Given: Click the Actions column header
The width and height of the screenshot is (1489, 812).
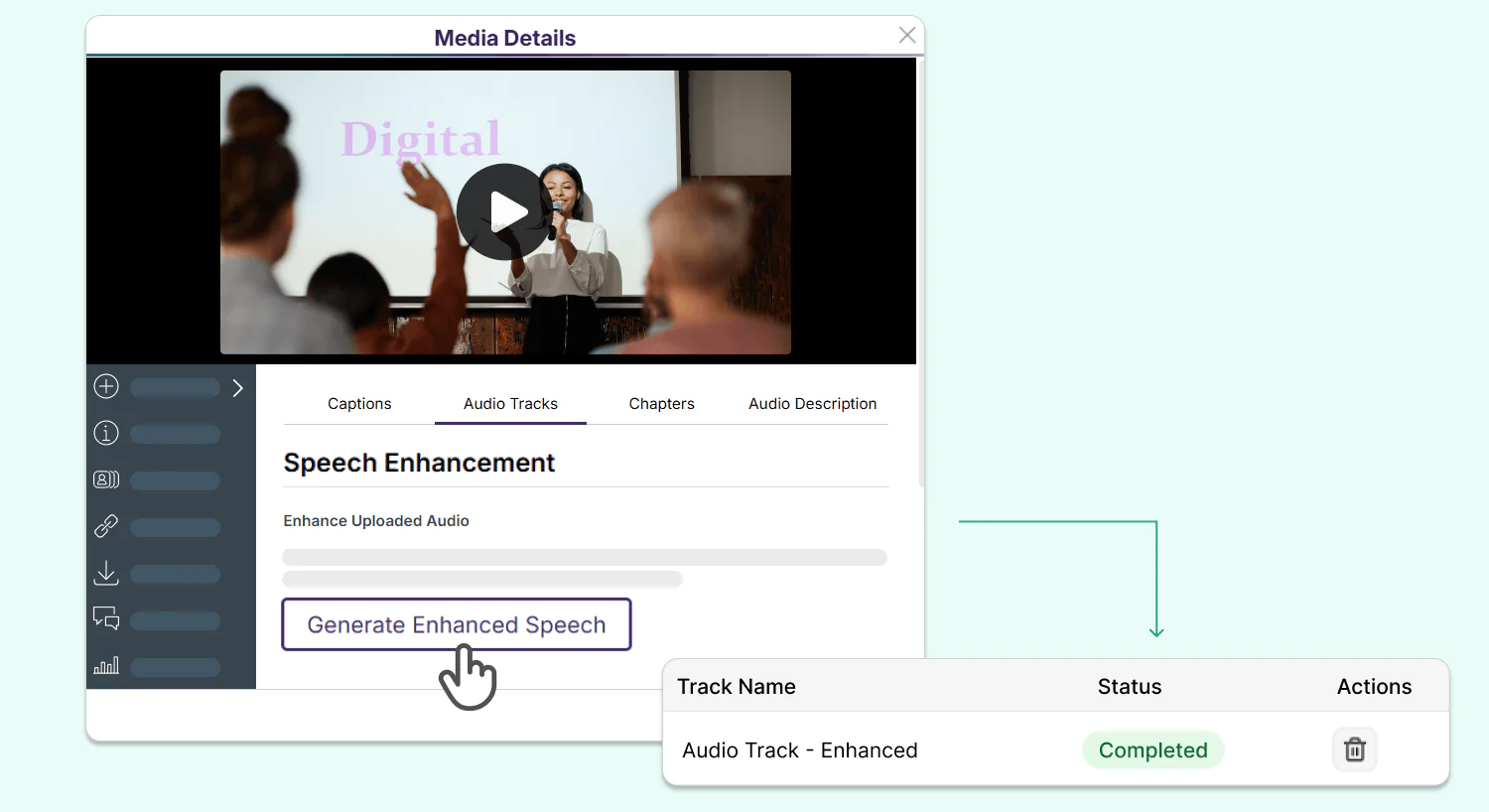Looking at the screenshot, I should coord(1374,687).
